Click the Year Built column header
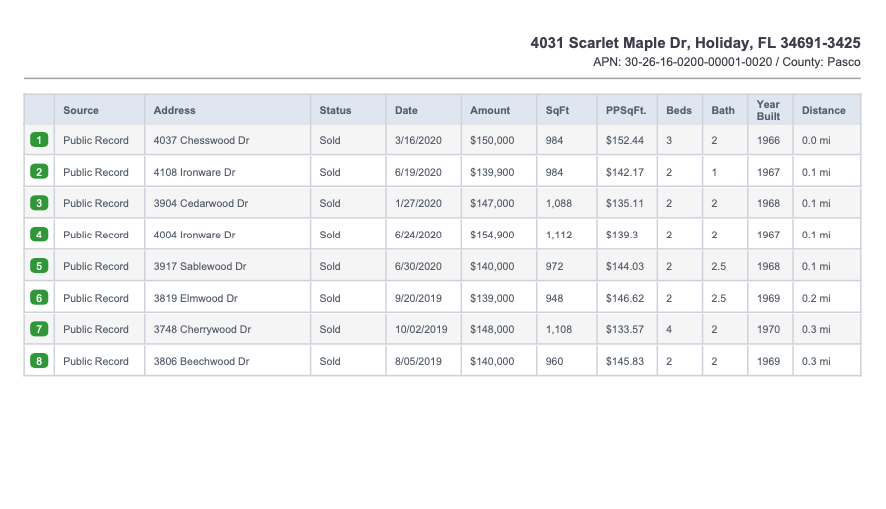886x509 pixels. pos(768,110)
